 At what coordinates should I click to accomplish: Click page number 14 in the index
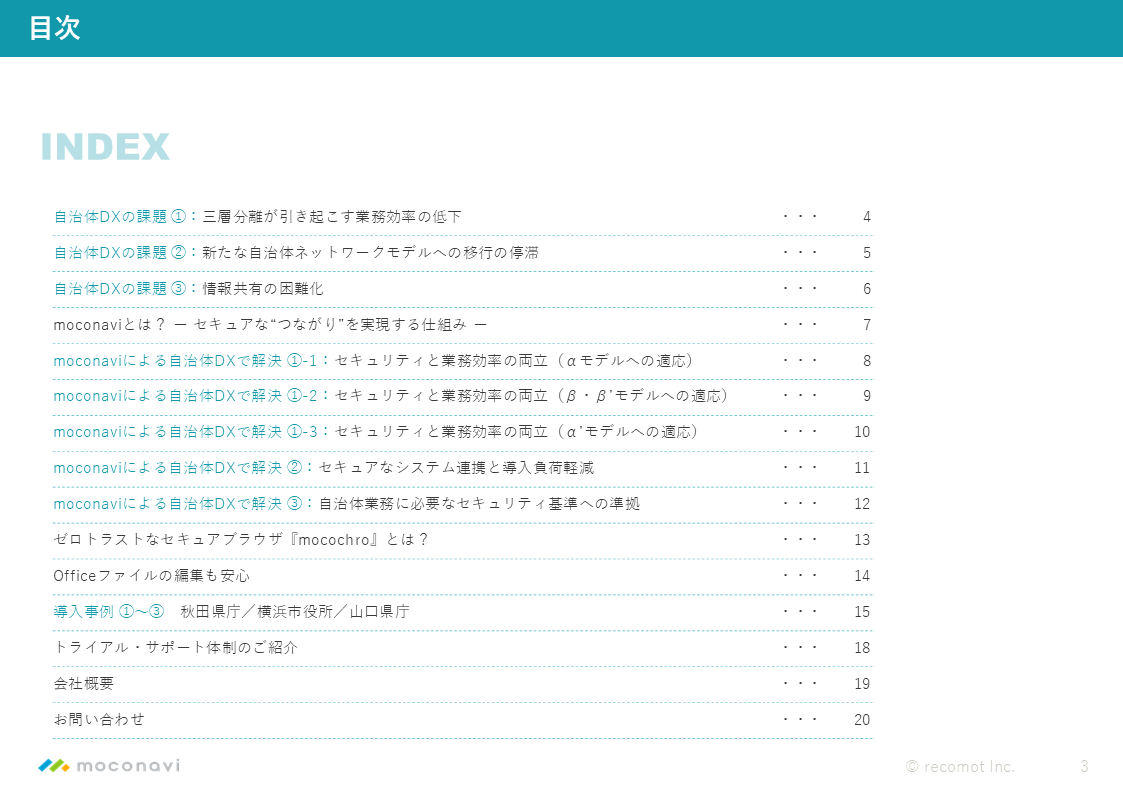pos(862,576)
